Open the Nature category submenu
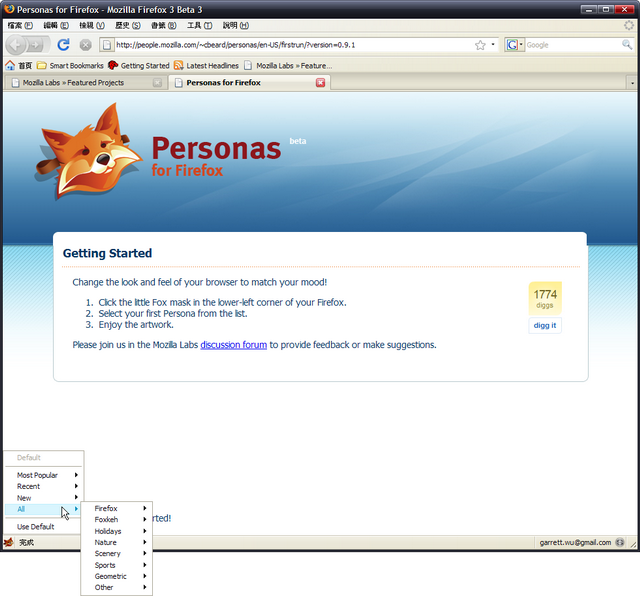Image resolution: width=640 pixels, height=596 pixels. coord(117,542)
